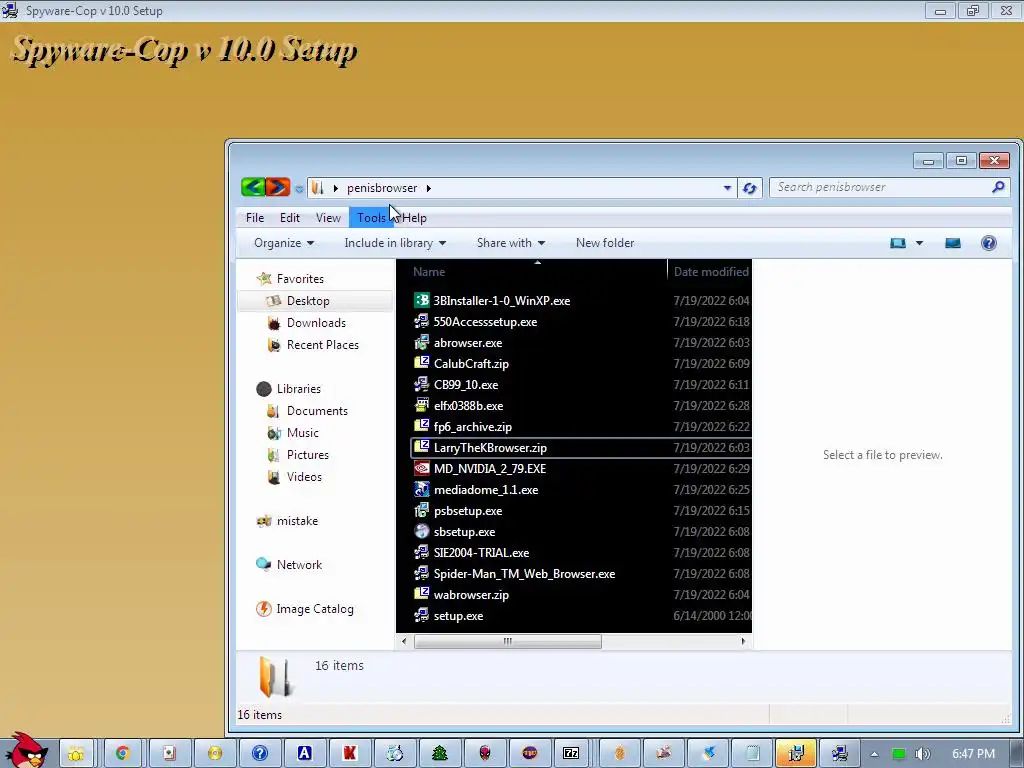This screenshot has height=768, width=1024.
Task: Select the file LarryTheKBrowser.zip
Action: point(490,448)
